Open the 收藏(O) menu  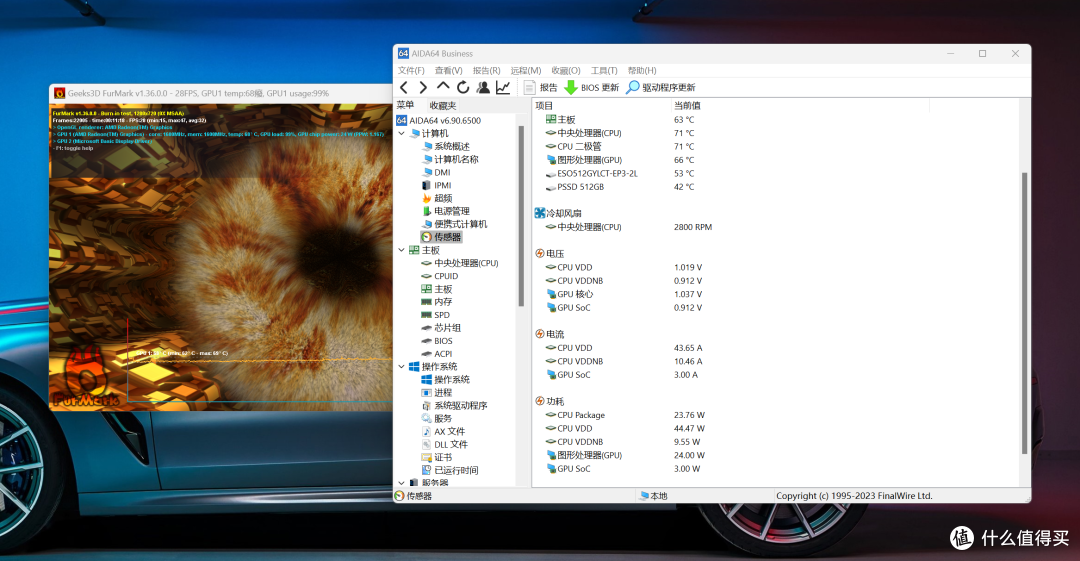[565, 70]
